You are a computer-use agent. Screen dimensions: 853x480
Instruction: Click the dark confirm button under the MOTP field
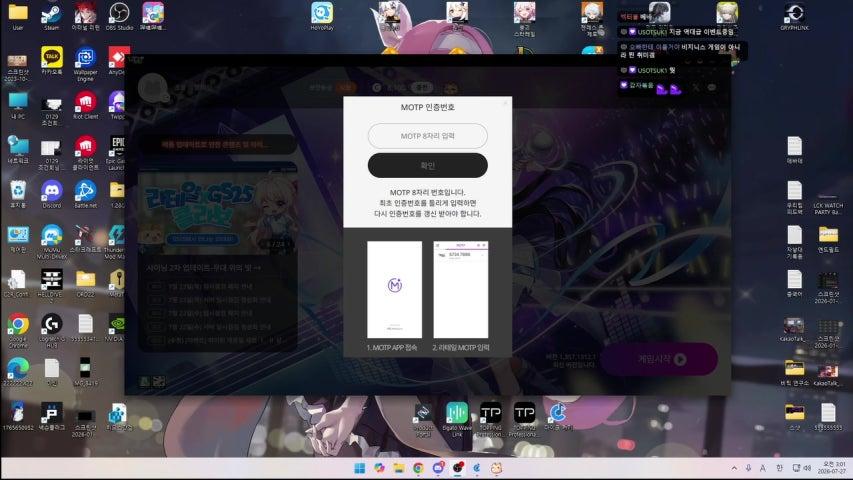428,165
